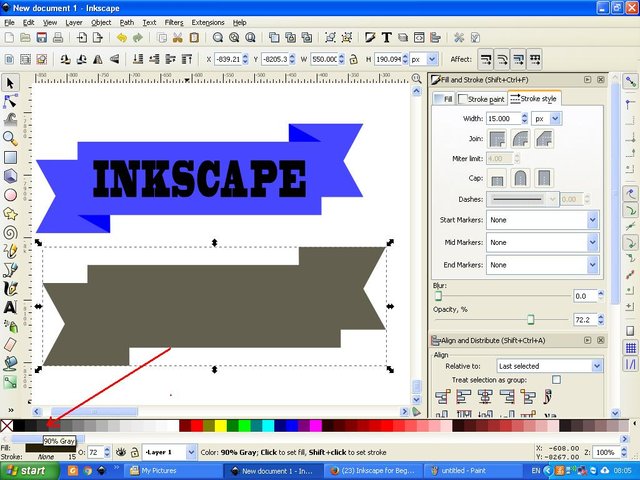This screenshot has width=640, height=480.
Task: Select the Selector arrow tool
Action: (10, 83)
